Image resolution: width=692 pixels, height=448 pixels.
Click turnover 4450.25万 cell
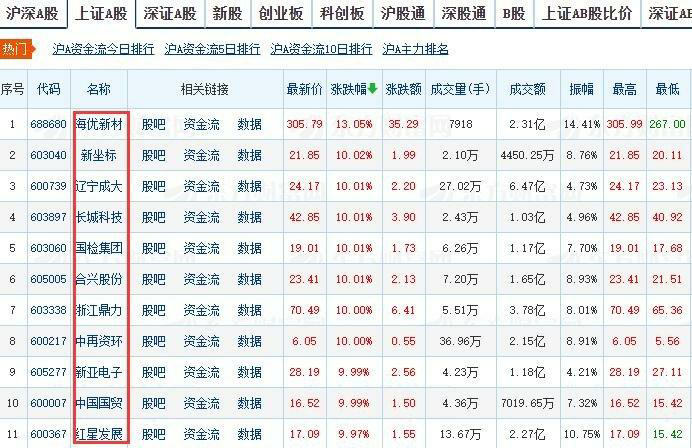(x=527, y=155)
